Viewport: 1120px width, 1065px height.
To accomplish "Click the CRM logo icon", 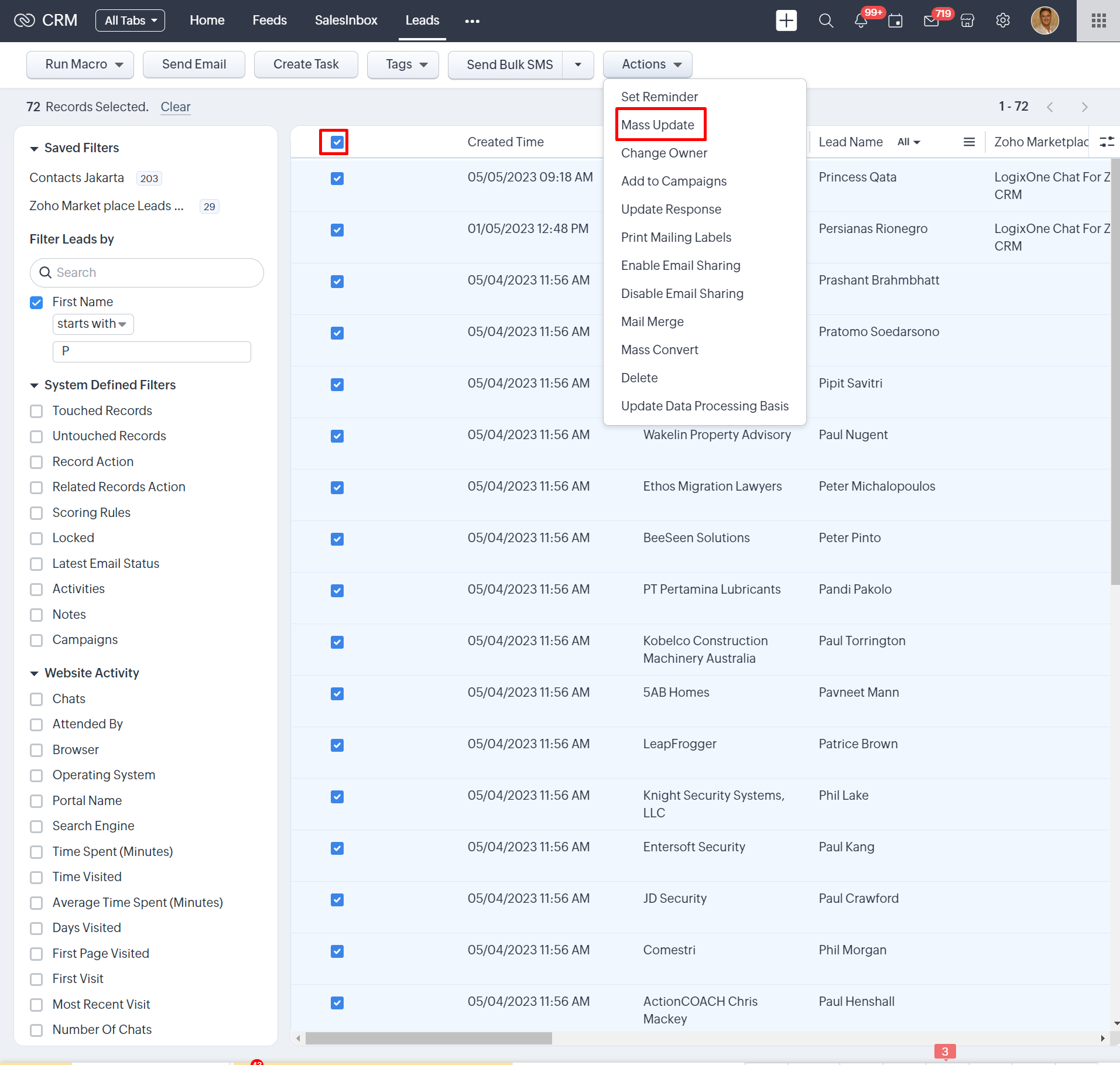I will point(25,20).
